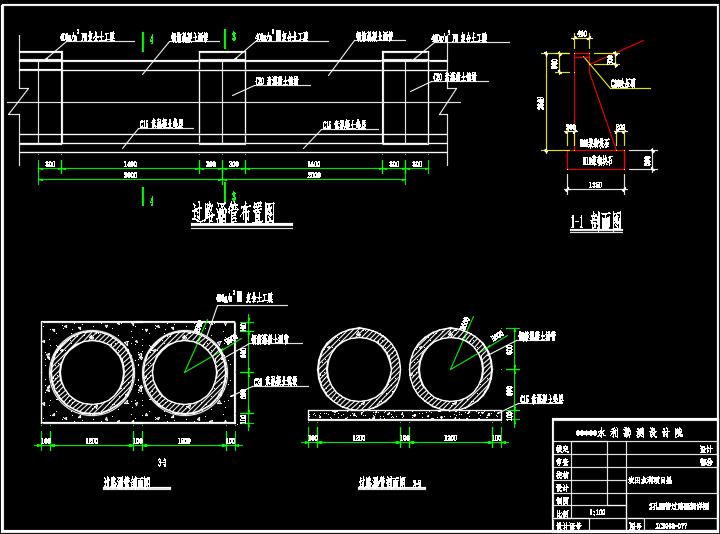Click the '图号' label in the title block
This screenshot has width=720, height=534.
pyautogui.click(x=635, y=526)
